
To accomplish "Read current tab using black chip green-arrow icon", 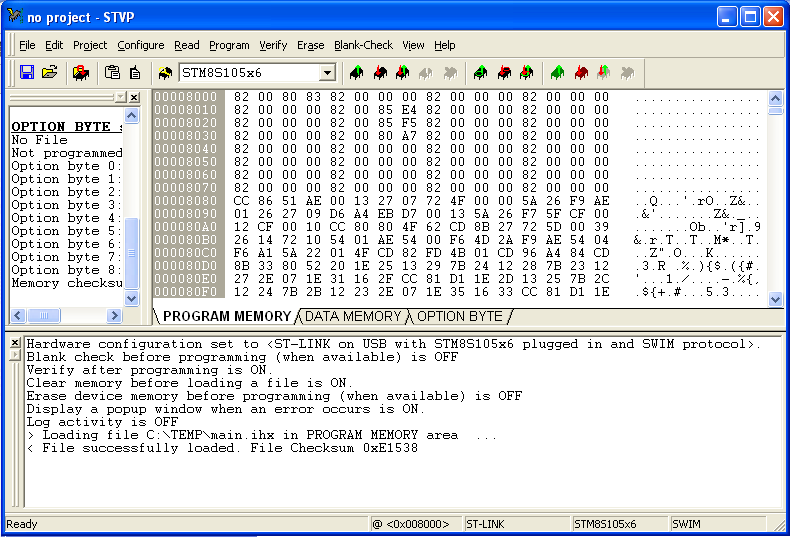I will (x=356, y=73).
